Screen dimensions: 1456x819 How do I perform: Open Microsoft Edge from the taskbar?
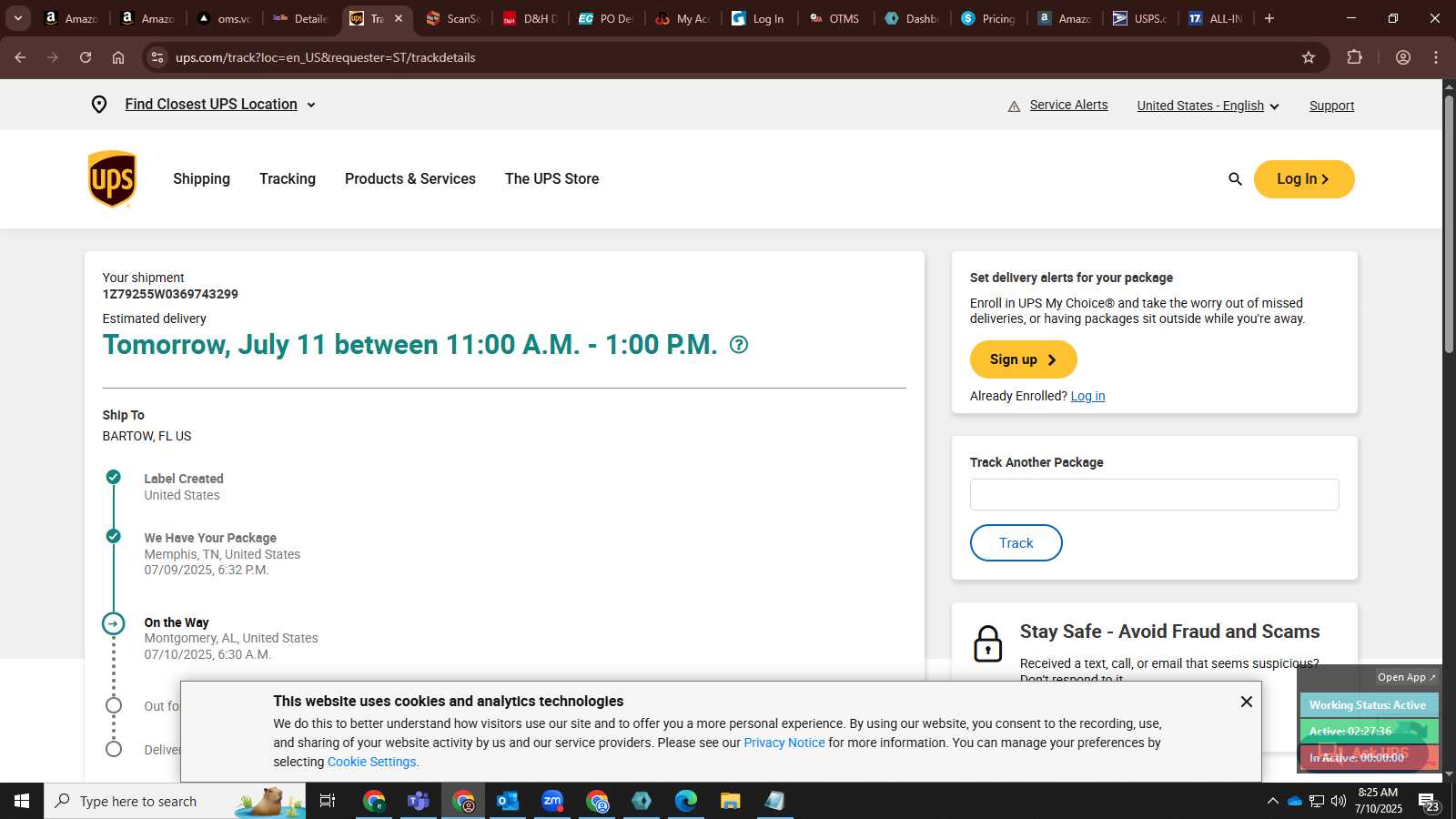[686, 801]
